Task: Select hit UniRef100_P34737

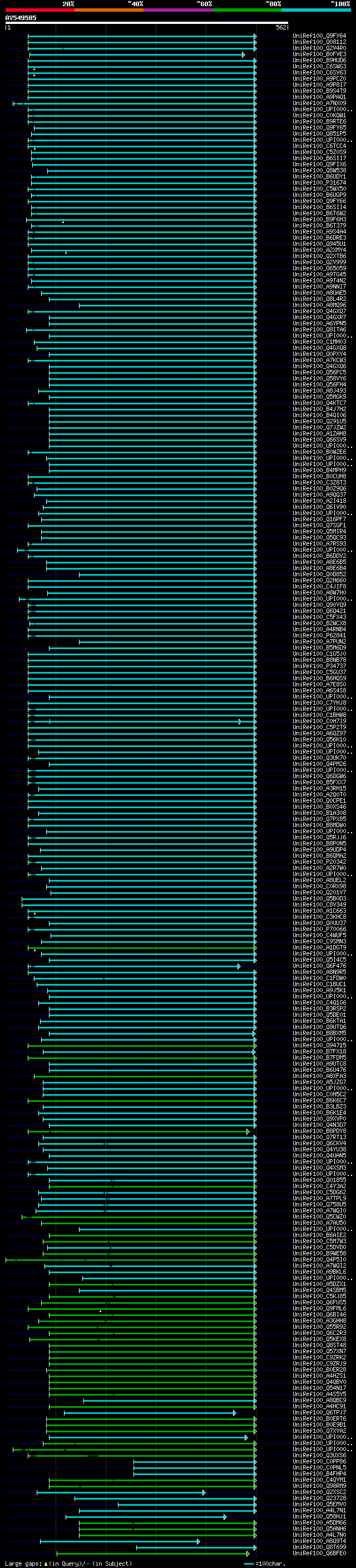Action: point(319,666)
